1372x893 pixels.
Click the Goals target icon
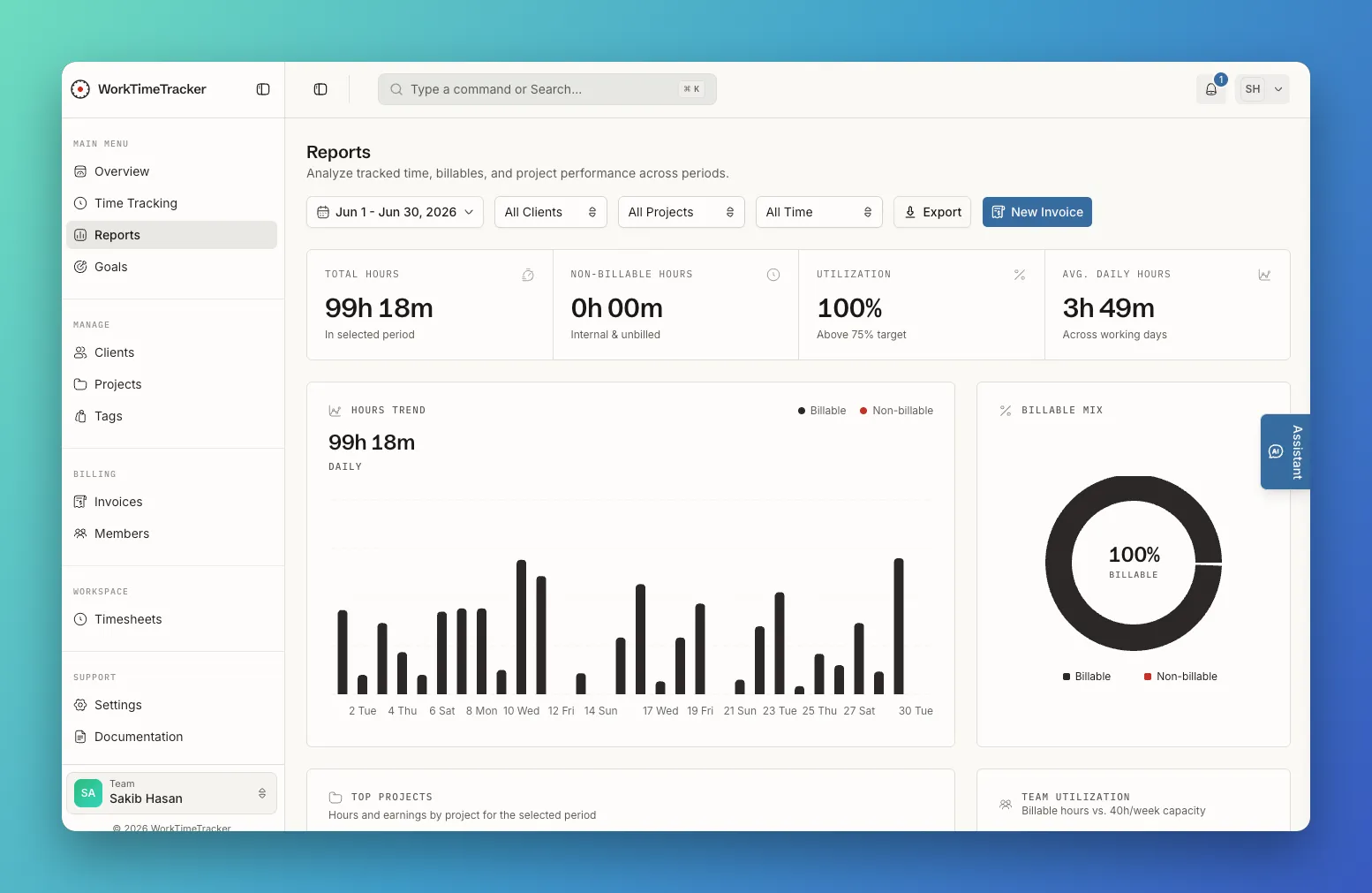[80, 267]
